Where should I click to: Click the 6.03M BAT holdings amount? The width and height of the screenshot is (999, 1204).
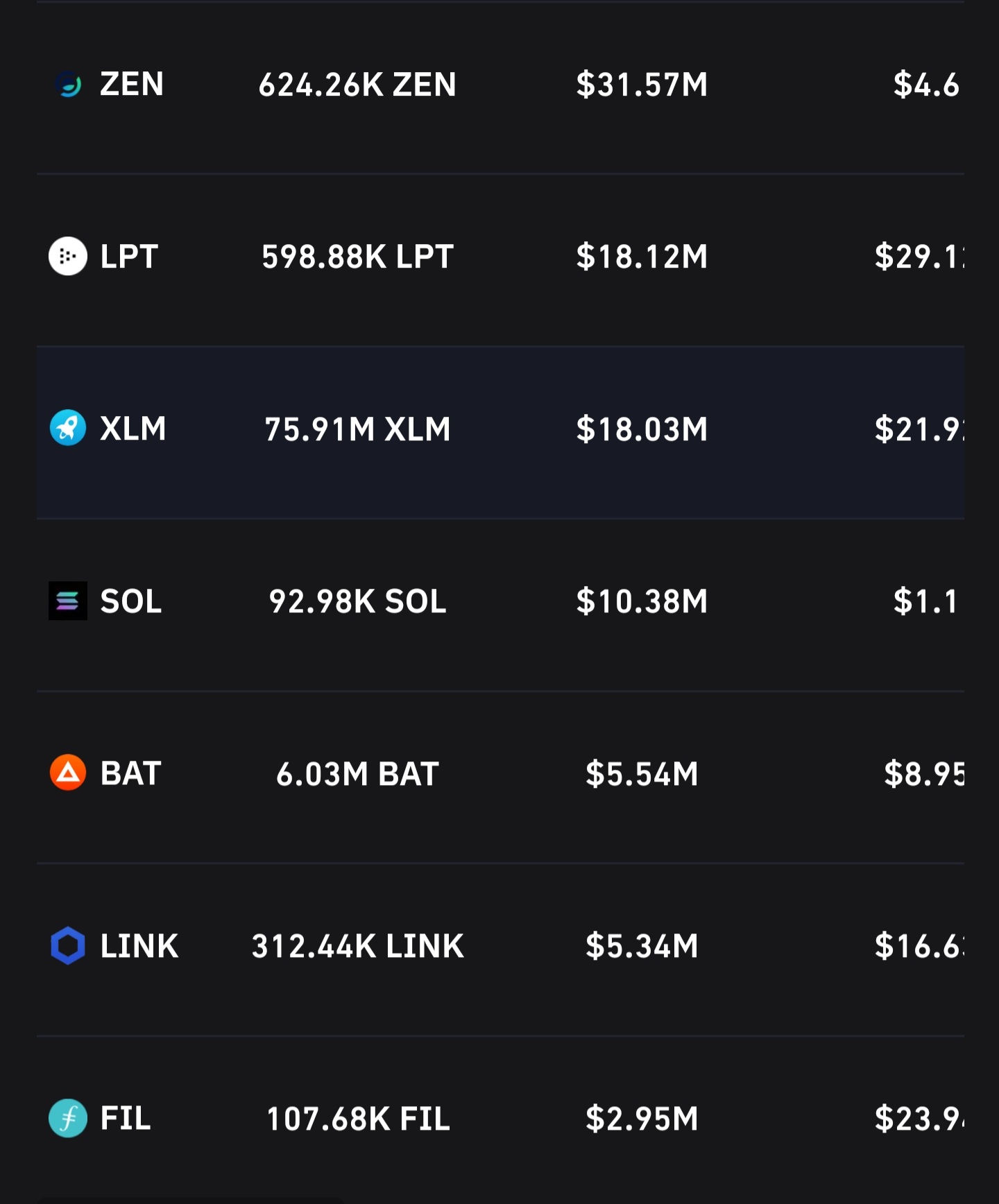tap(357, 773)
